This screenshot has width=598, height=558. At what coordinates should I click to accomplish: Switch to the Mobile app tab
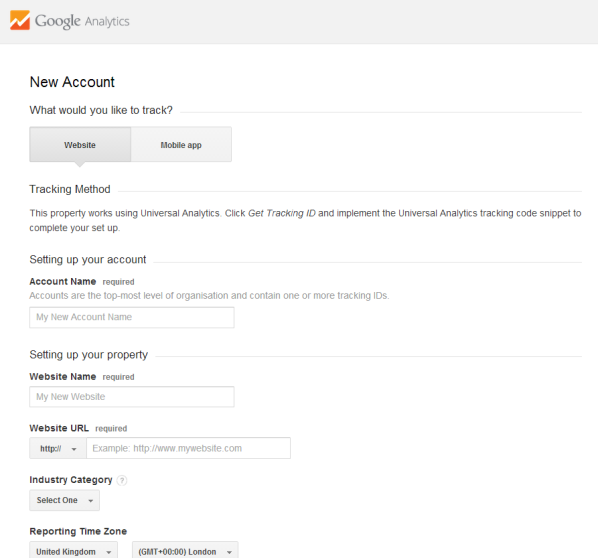(181, 145)
